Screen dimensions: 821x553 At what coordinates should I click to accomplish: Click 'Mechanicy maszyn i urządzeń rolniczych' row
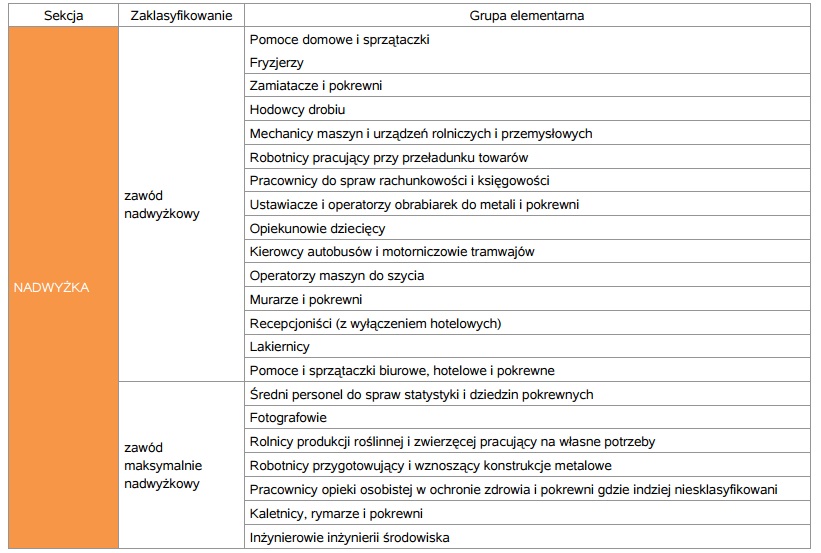point(527,133)
